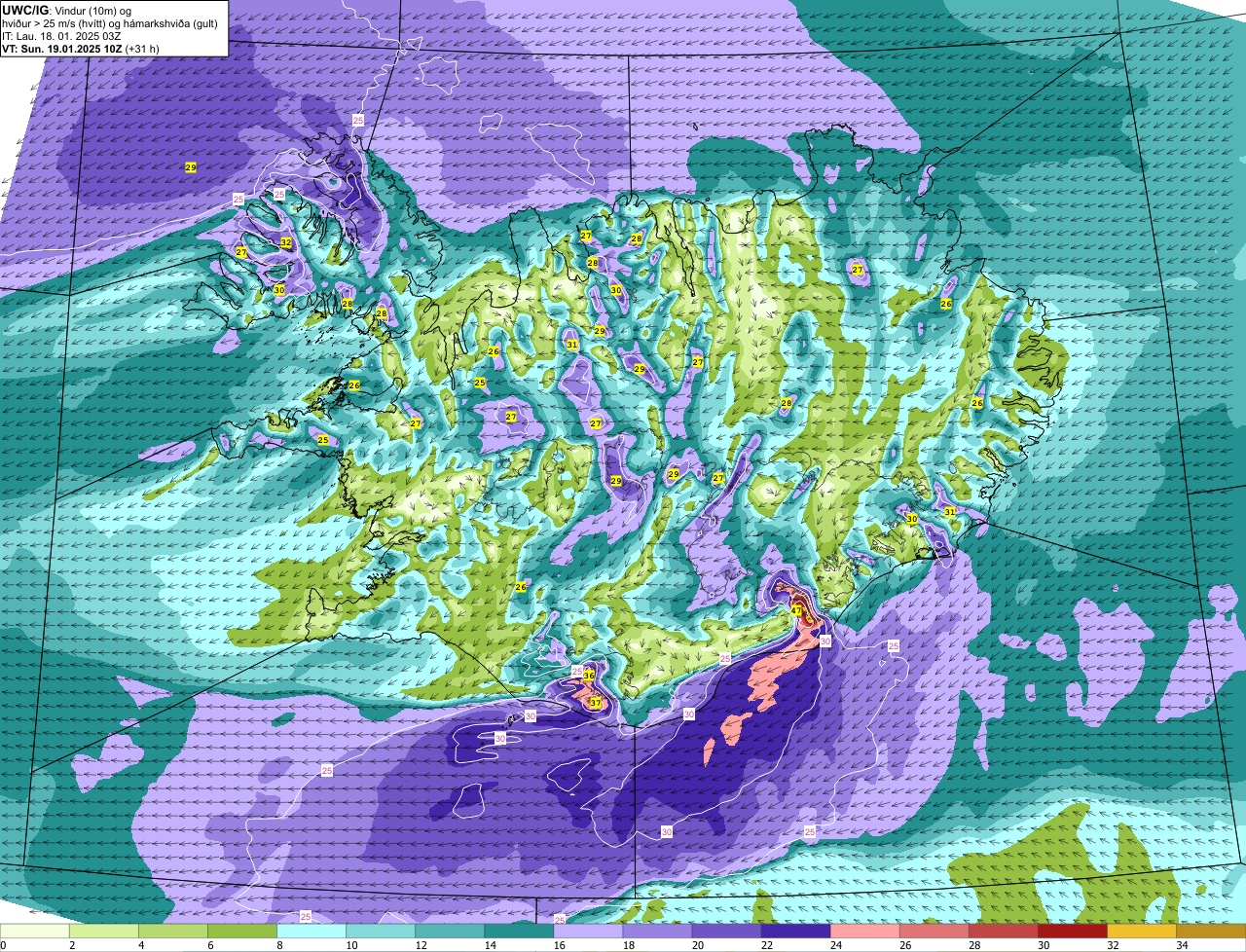Click the 0–2 m/s pale yellow legend swatch
Image resolution: width=1246 pixels, height=952 pixels.
tap(36, 931)
